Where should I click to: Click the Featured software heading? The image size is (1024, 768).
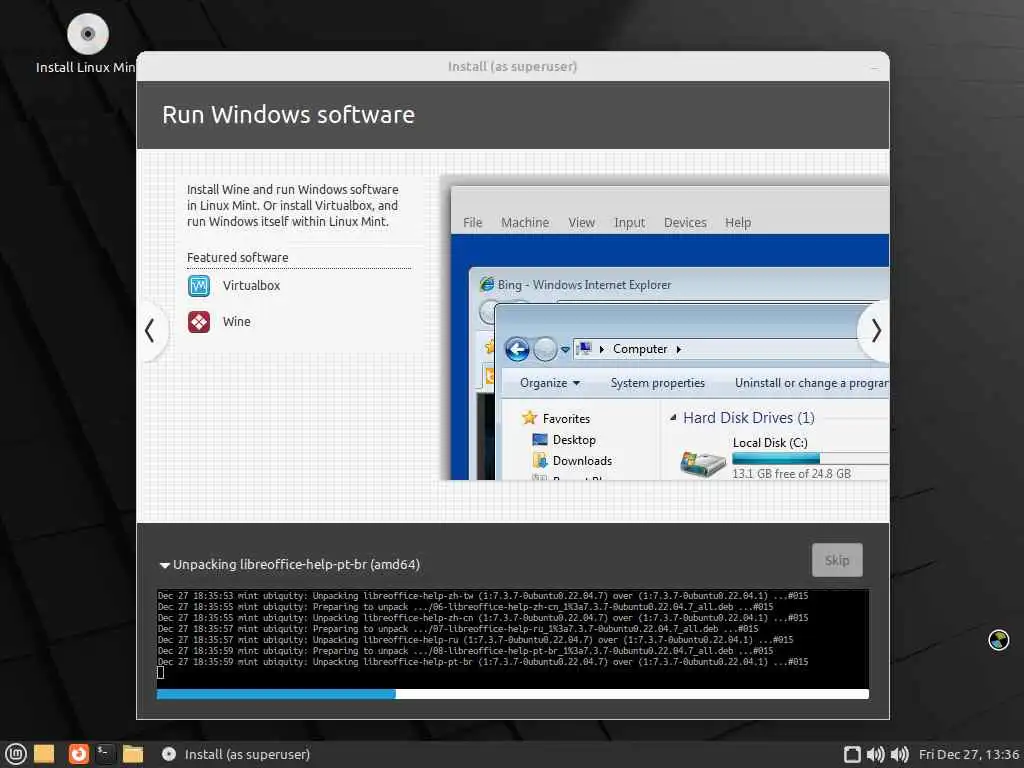tap(238, 258)
